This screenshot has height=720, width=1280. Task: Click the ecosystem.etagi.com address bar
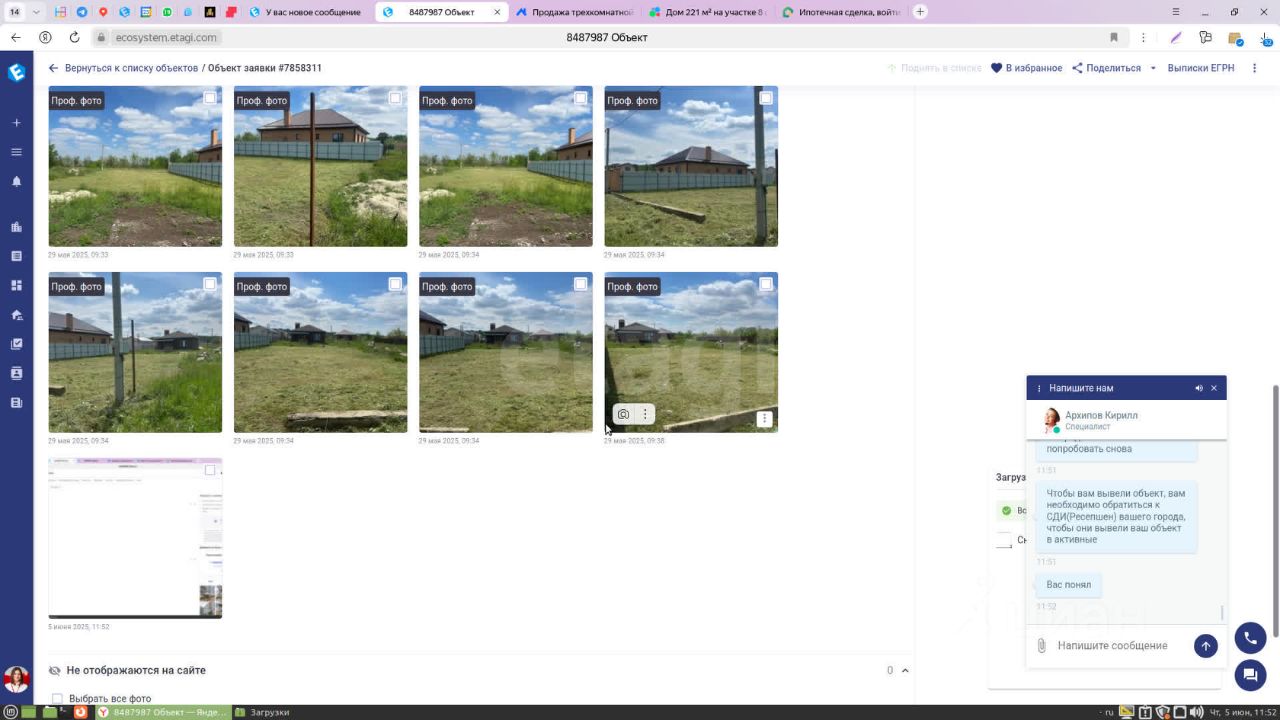click(165, 37)
